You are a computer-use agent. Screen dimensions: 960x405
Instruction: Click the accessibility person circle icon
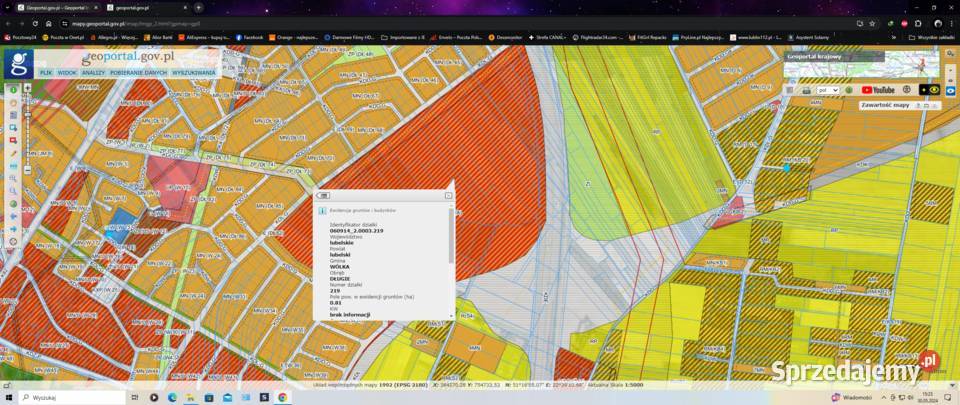tap(907, 90)
